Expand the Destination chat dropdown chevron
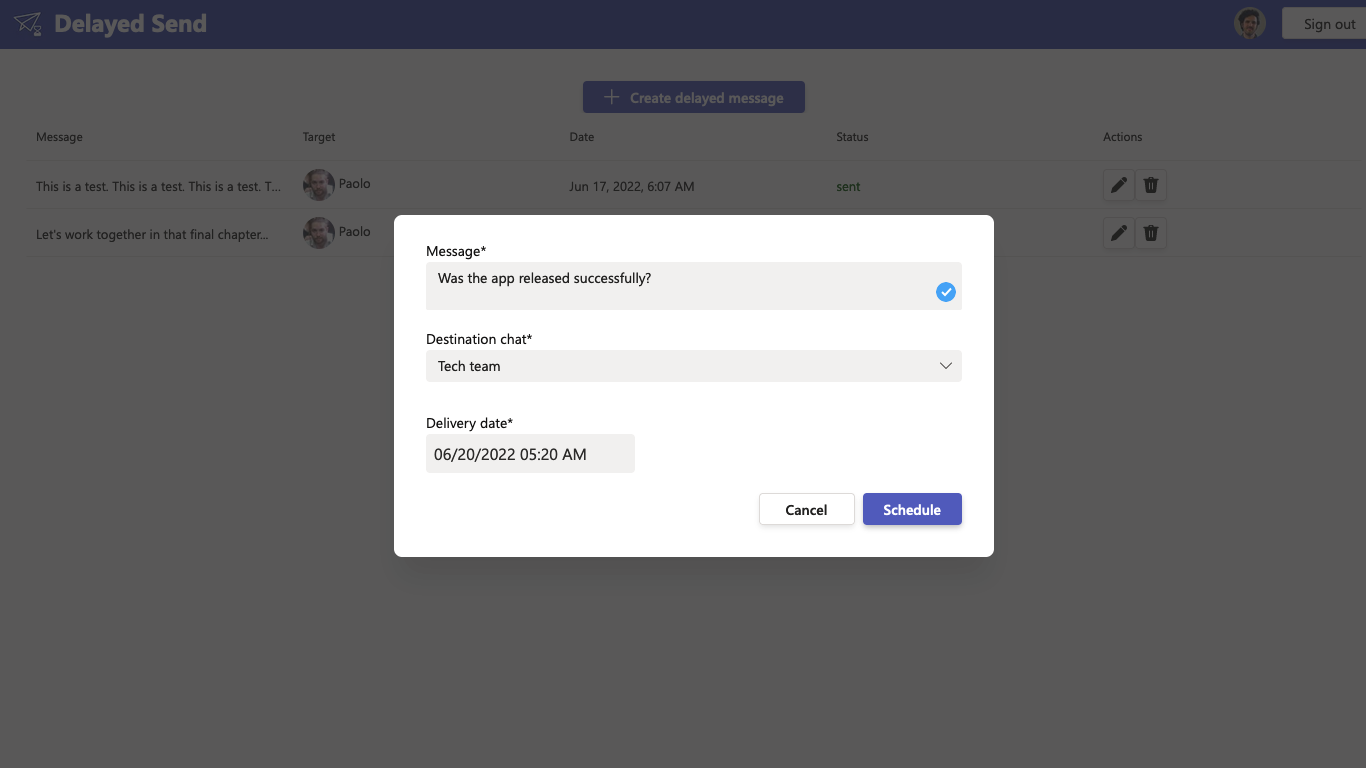The width and height of the screenshot is (1366, 768). pos(946,366)
